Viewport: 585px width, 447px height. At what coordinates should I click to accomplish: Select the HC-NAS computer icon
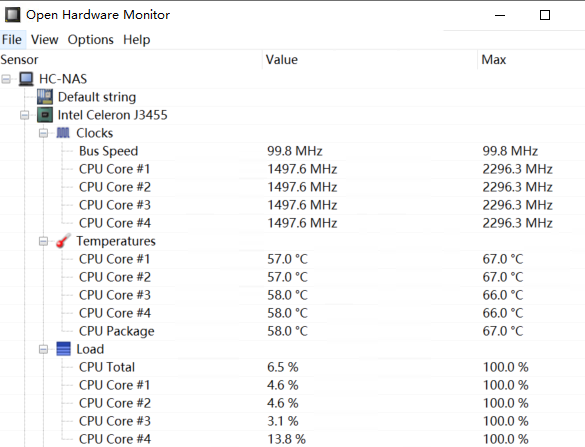coord(26,79)
